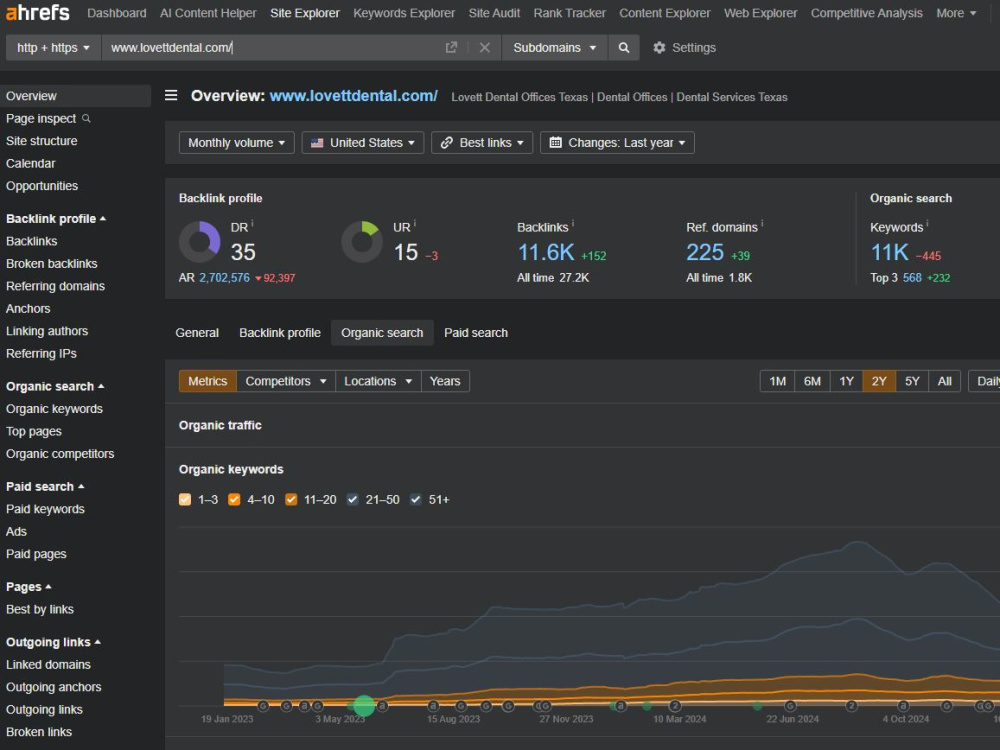Set chart range to All
Image resolution: width=1000 pixels, height=750 pixels.
pos(945,381)
